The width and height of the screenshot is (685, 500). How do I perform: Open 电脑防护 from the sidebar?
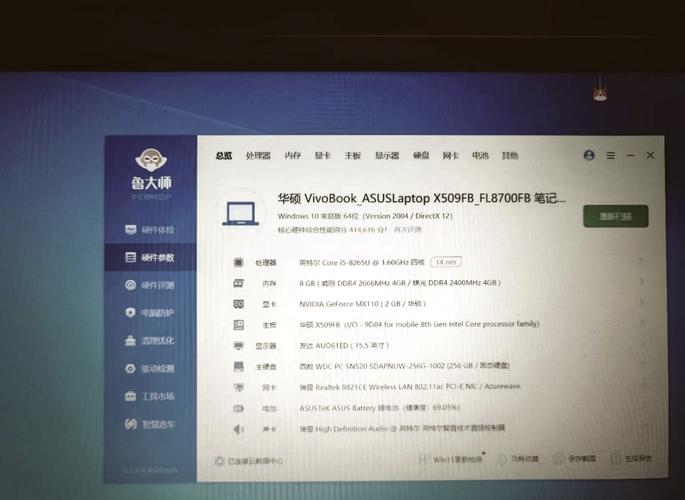pyautogui.click(x=150, y=313)
